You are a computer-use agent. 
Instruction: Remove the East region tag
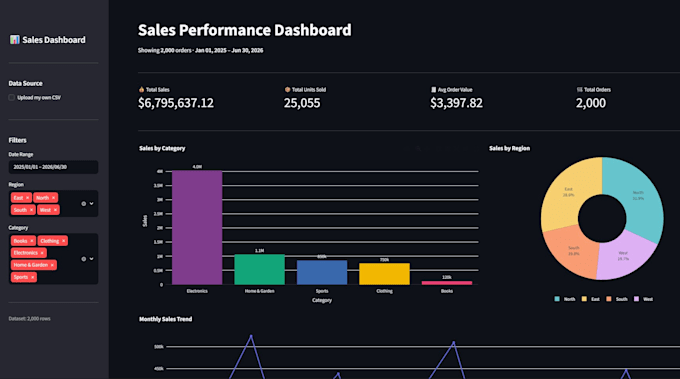(27, 198)
